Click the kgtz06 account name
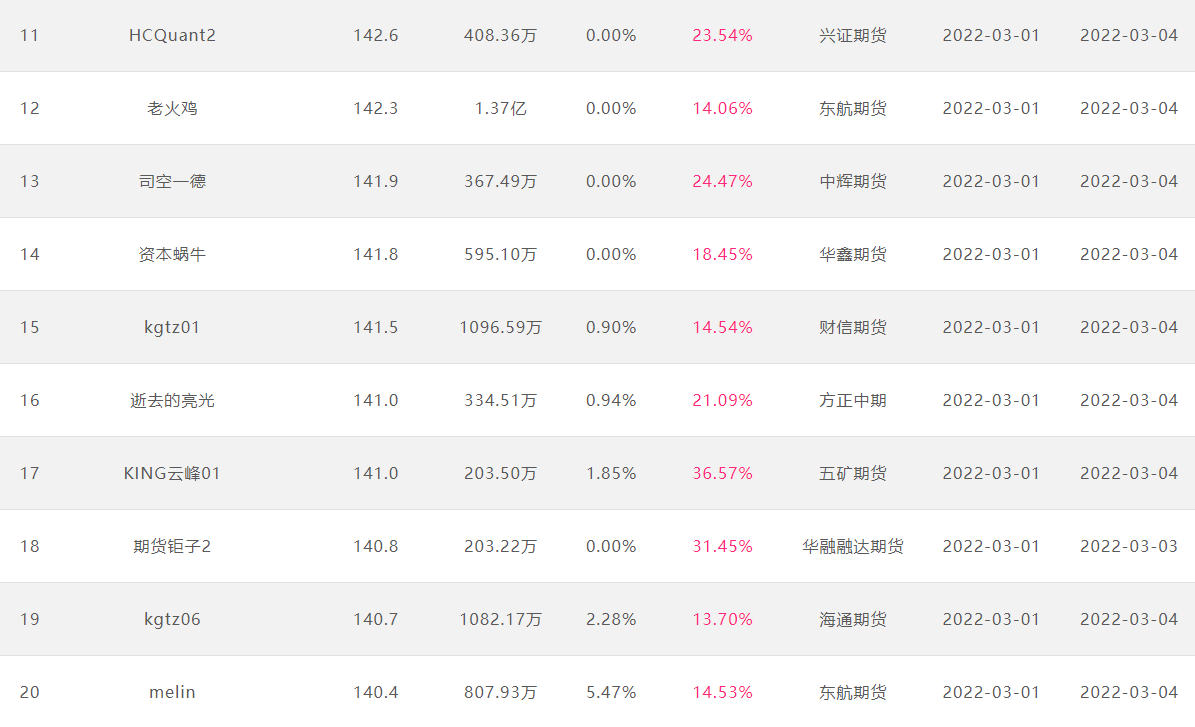This screenshot has height=727, width=1195. tap(172, 620)
